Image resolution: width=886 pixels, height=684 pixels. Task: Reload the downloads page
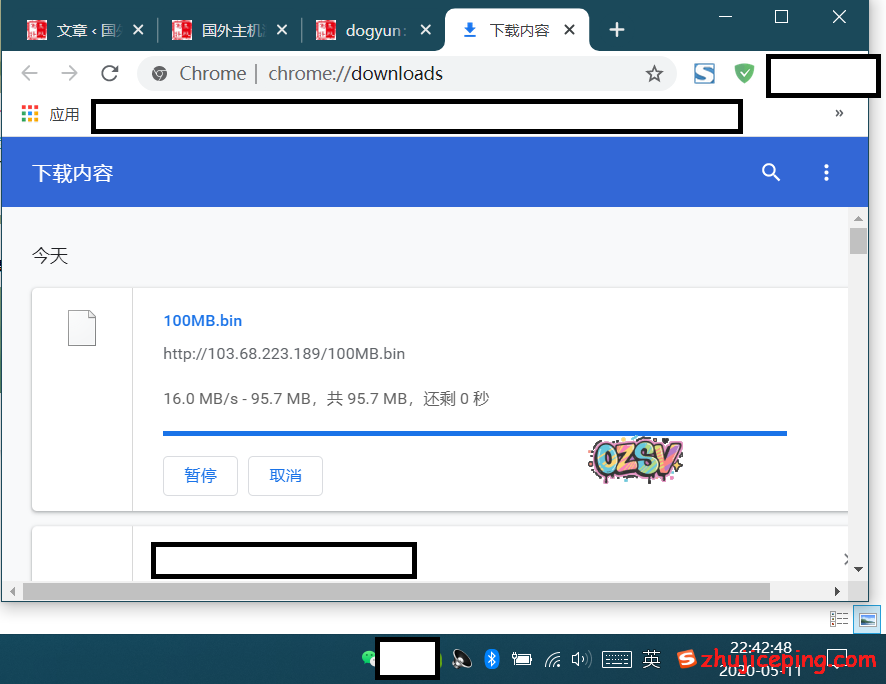tap(110, 73)
